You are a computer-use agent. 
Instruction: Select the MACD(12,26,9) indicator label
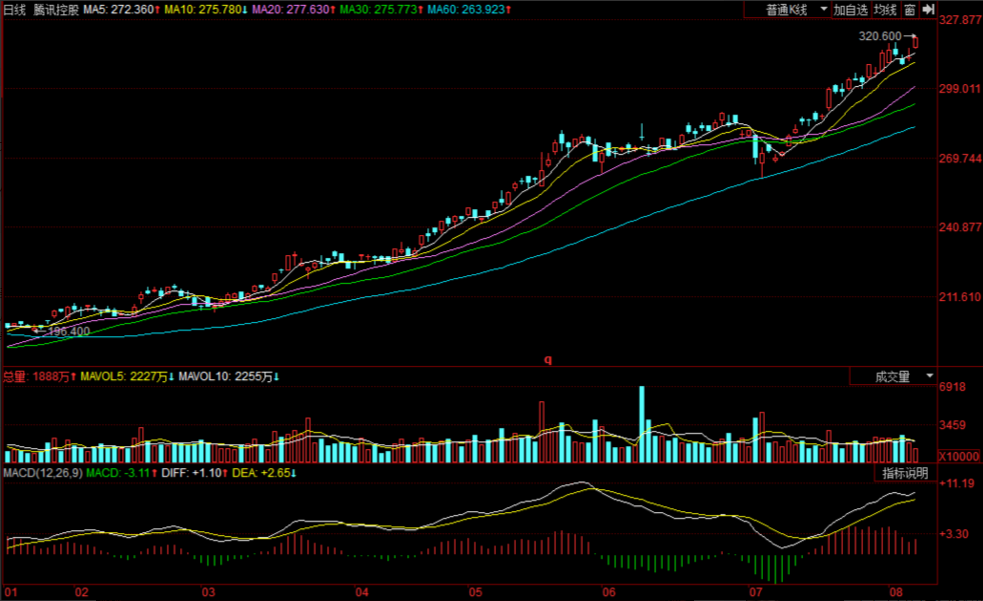click(42, 472)
